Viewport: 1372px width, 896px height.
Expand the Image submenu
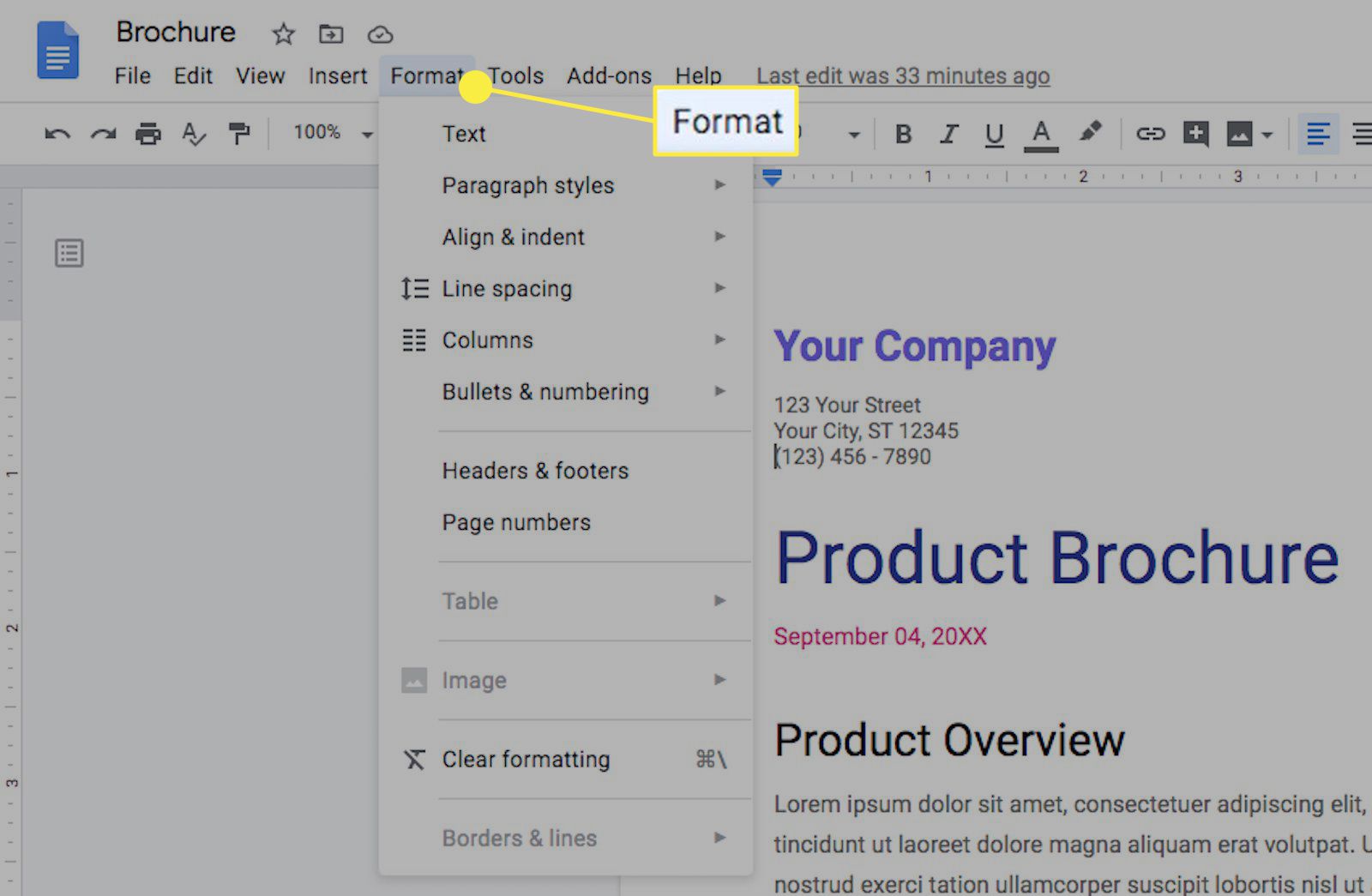coord(566,680)
